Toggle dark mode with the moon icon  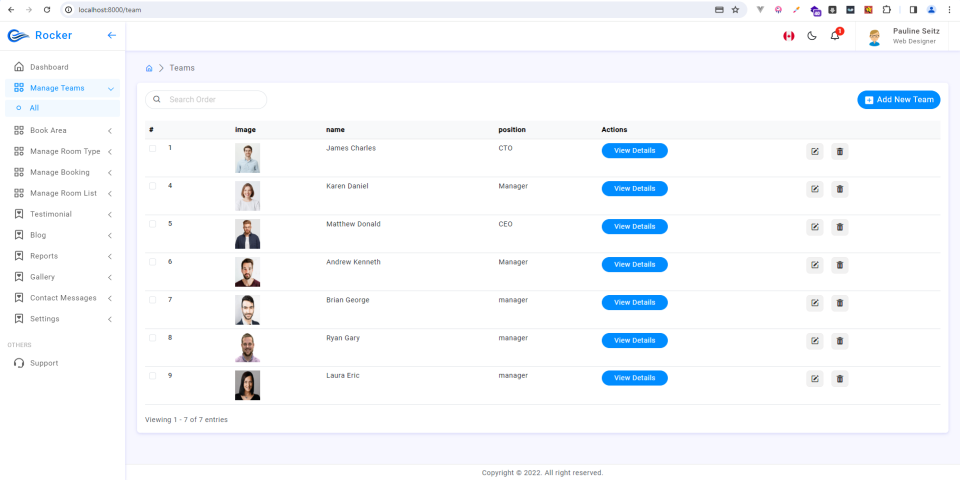pos(812,36)
